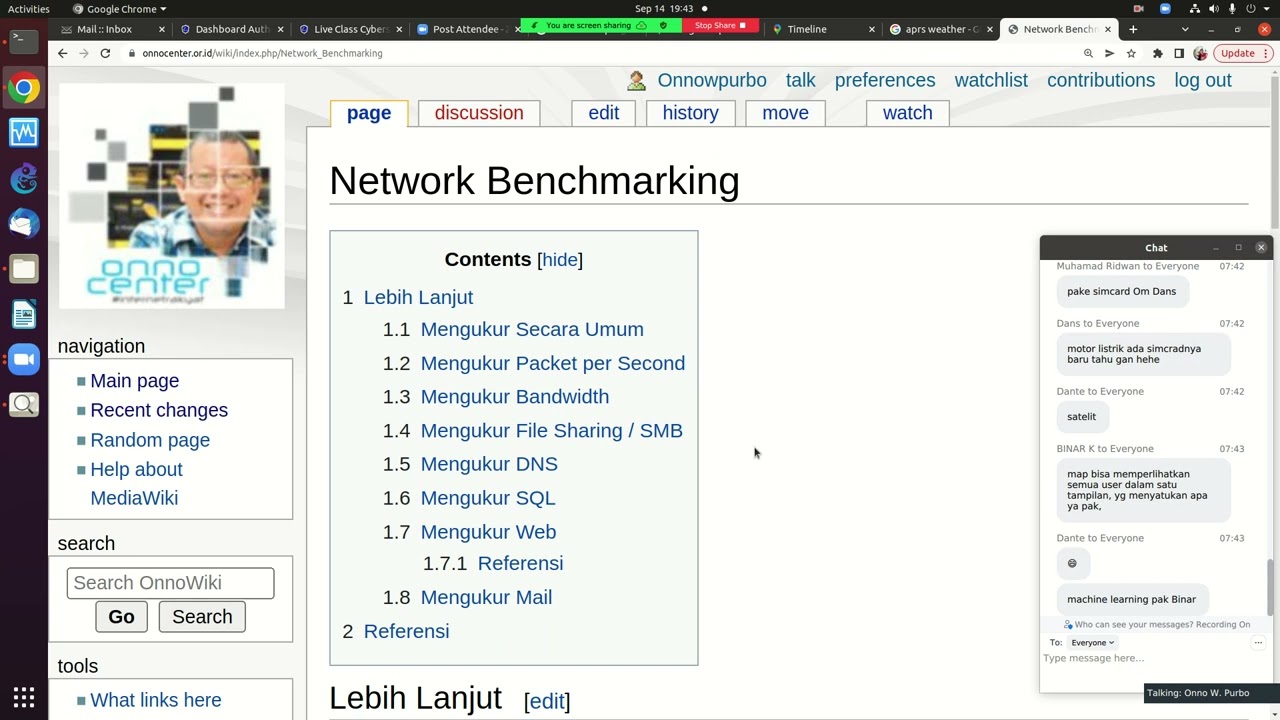
Task: Go forward in Chrome
Action: (84, 53)
